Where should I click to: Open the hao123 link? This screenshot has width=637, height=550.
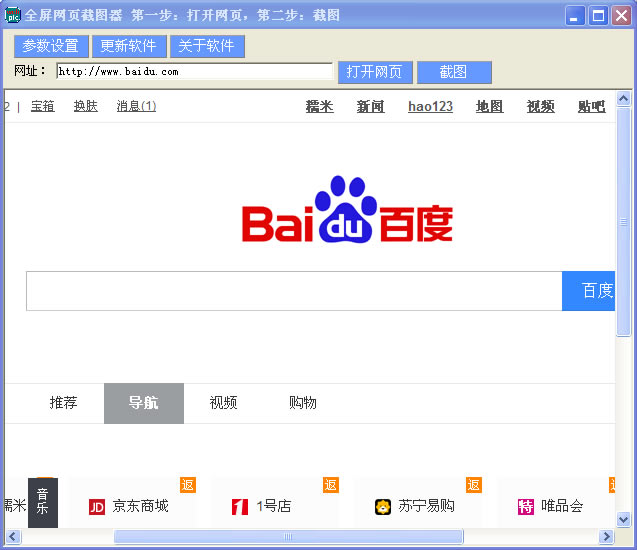(x=430, y=106)
